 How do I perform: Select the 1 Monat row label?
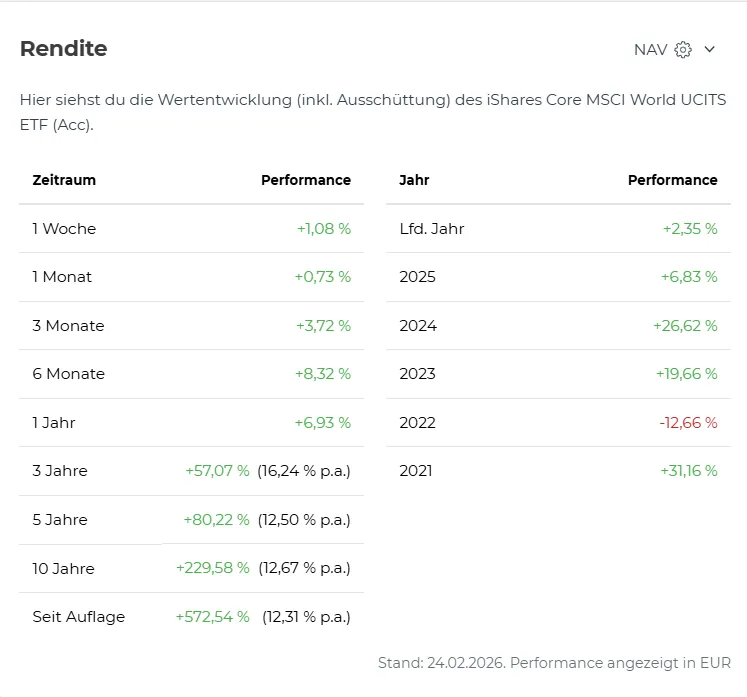tap(62, 277)
